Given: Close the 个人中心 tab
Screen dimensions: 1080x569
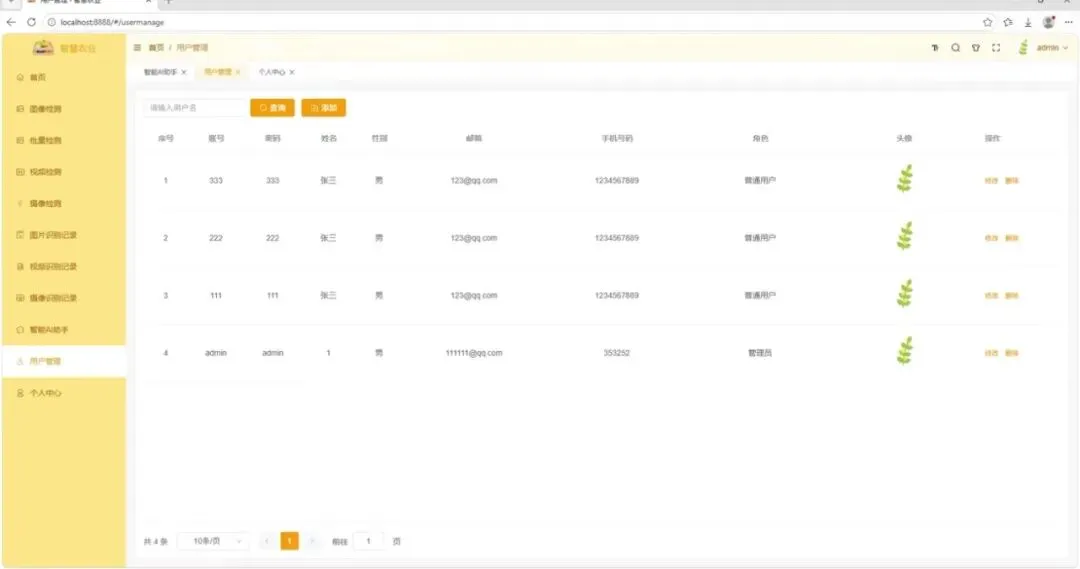Looking at the screenshot, I should click(x=292, y=72).
